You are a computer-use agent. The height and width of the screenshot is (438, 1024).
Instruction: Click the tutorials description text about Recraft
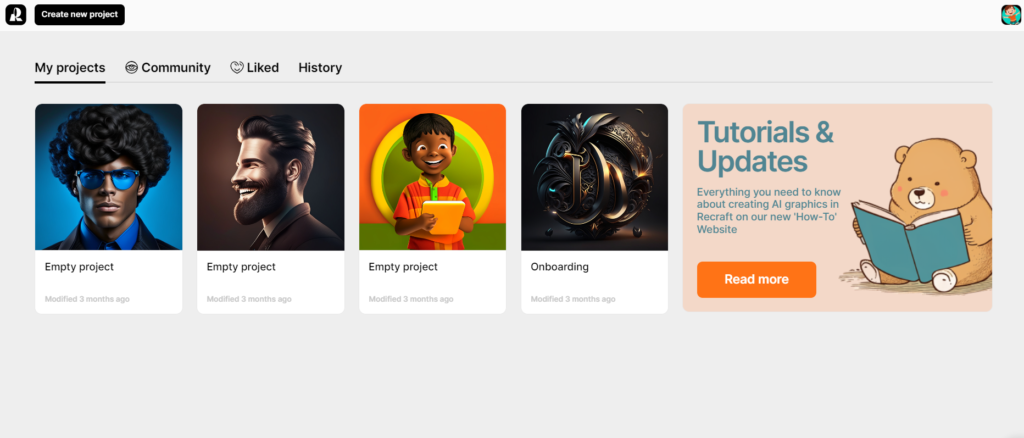coord(769,211)
